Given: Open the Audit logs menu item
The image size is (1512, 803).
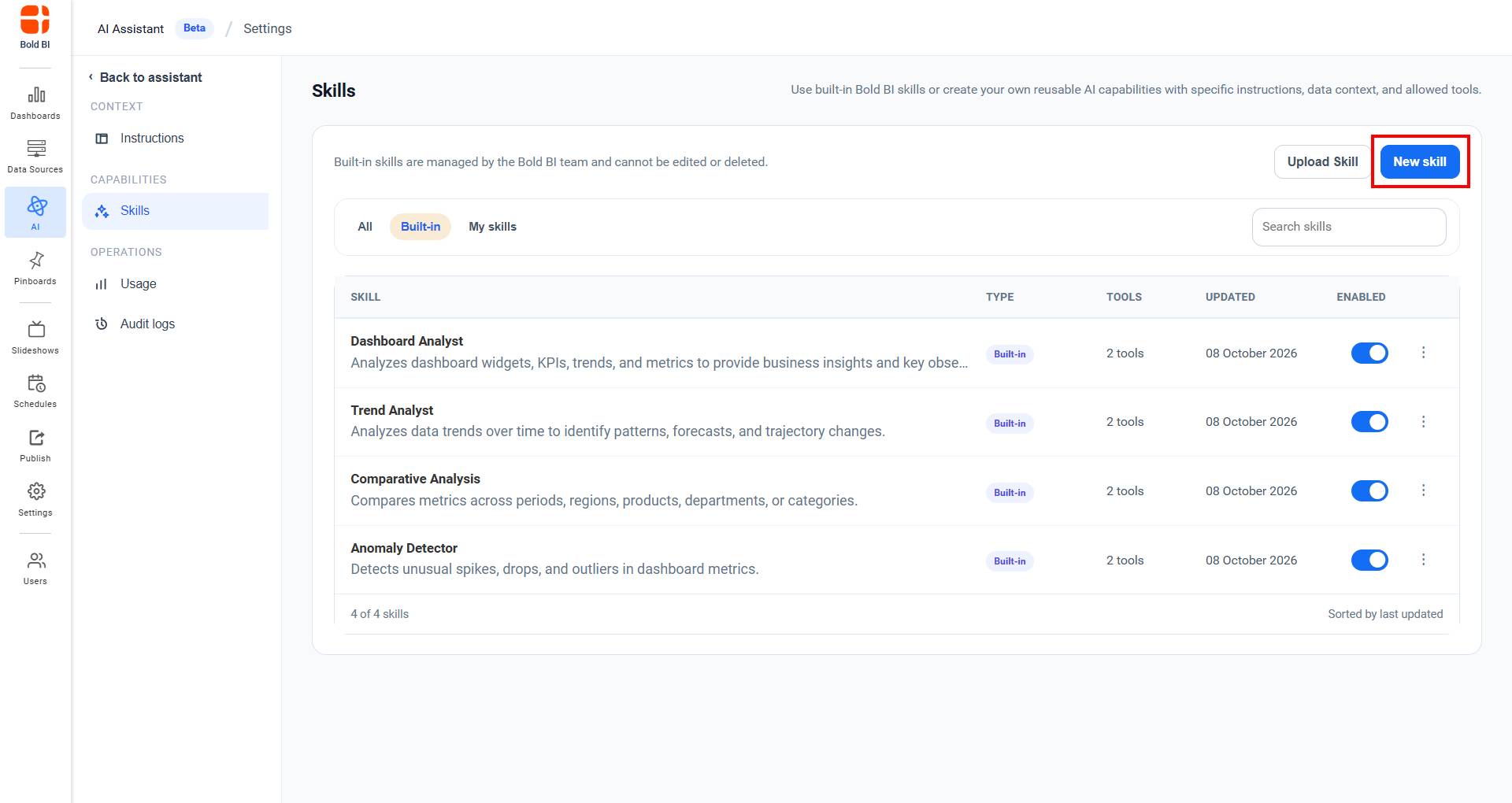Looking at the screenshot, I should [175, 324].
